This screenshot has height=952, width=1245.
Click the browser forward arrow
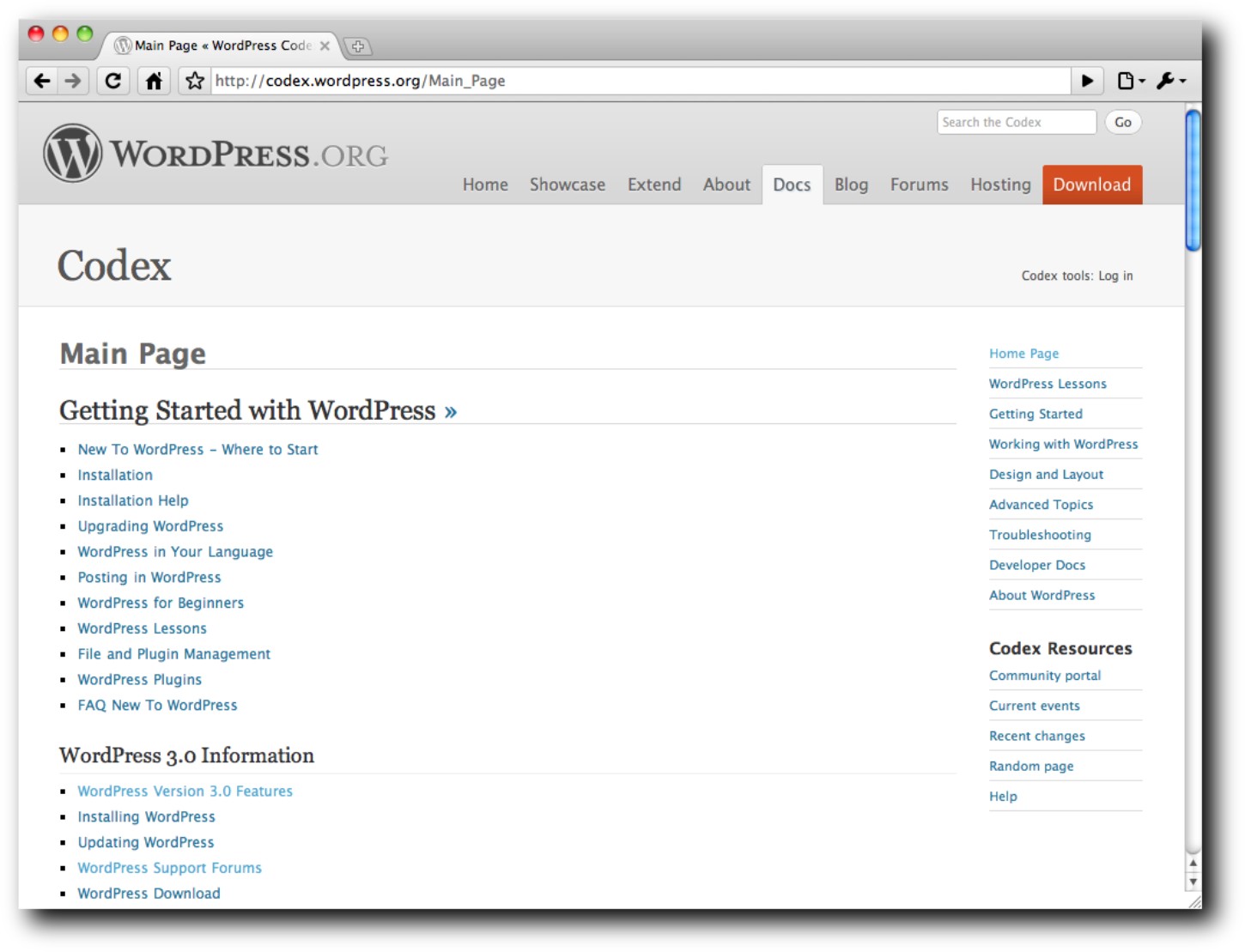pyautogui.click(x=73, y=81)
